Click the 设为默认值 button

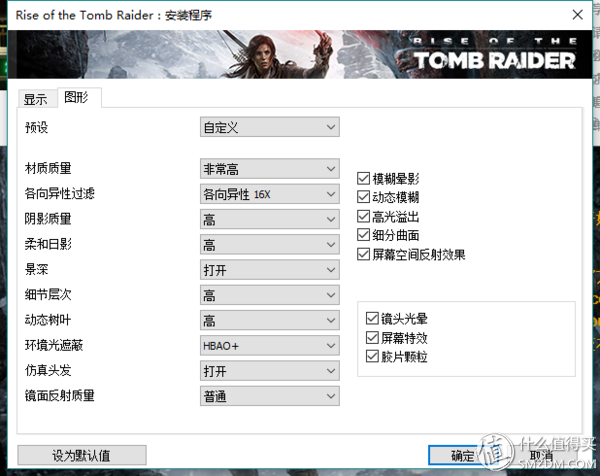pos(82,455)
